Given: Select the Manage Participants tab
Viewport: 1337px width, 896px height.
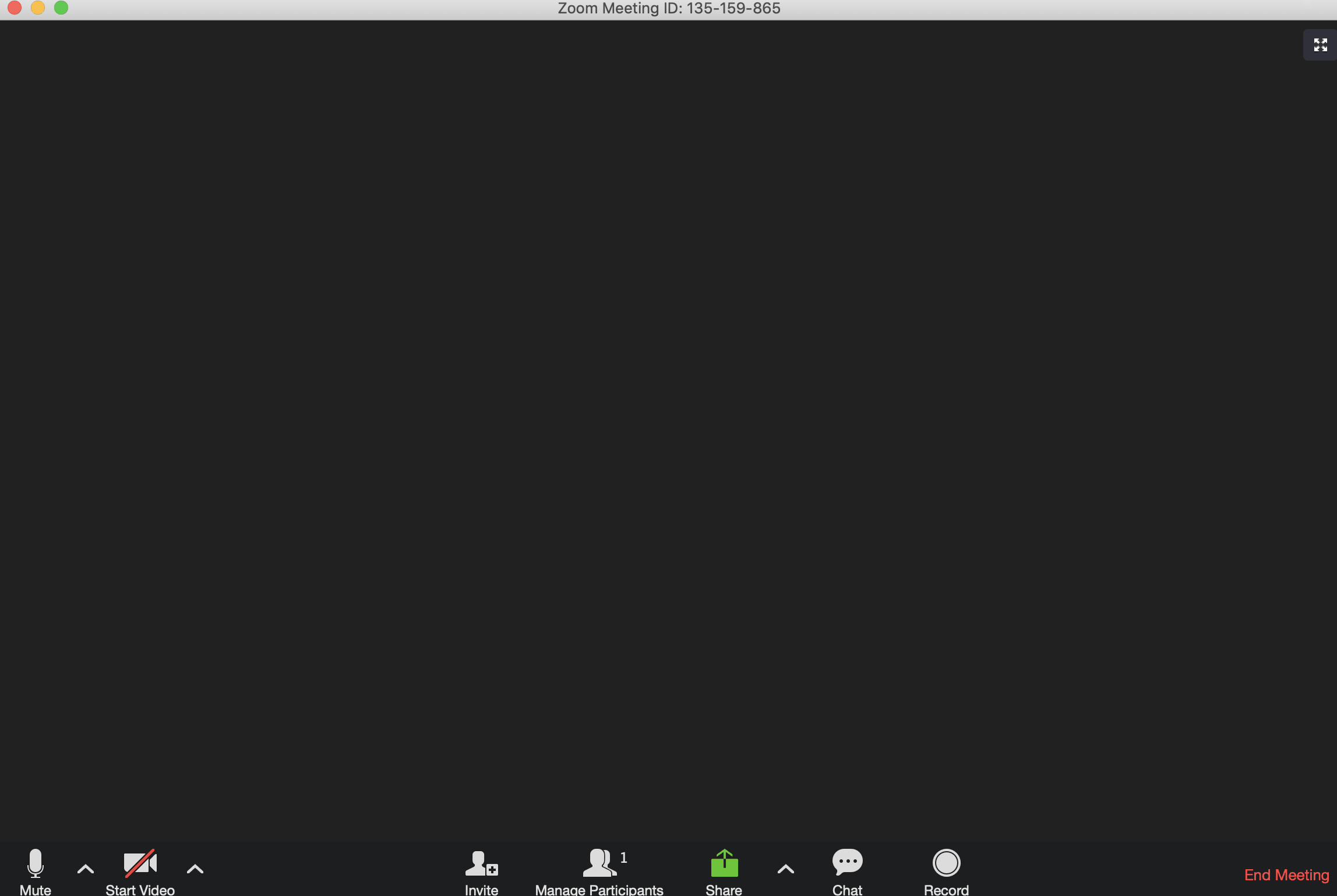Looking at the screenshot, I should 598,870.
